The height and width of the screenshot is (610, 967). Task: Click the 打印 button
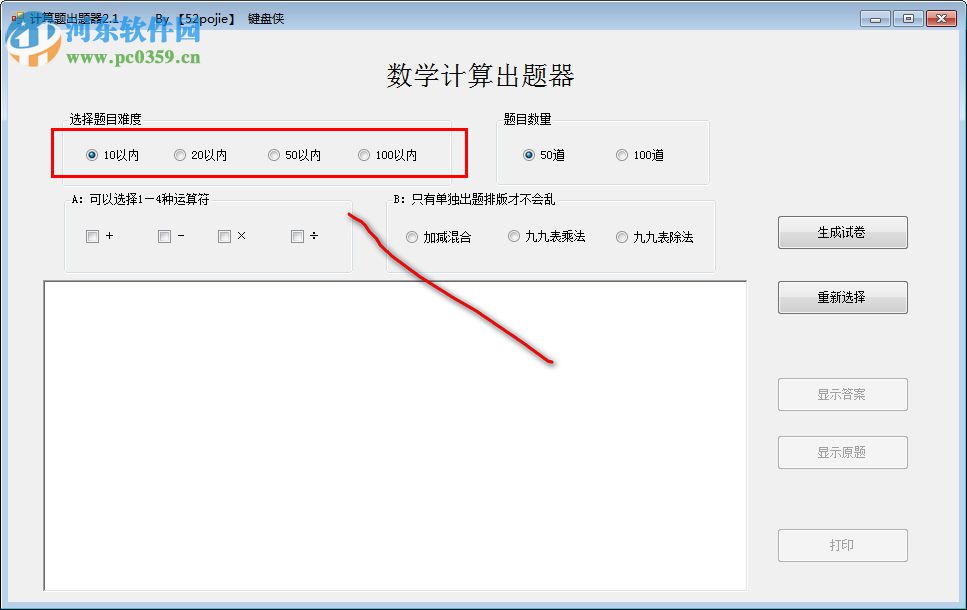click(842, 545)
